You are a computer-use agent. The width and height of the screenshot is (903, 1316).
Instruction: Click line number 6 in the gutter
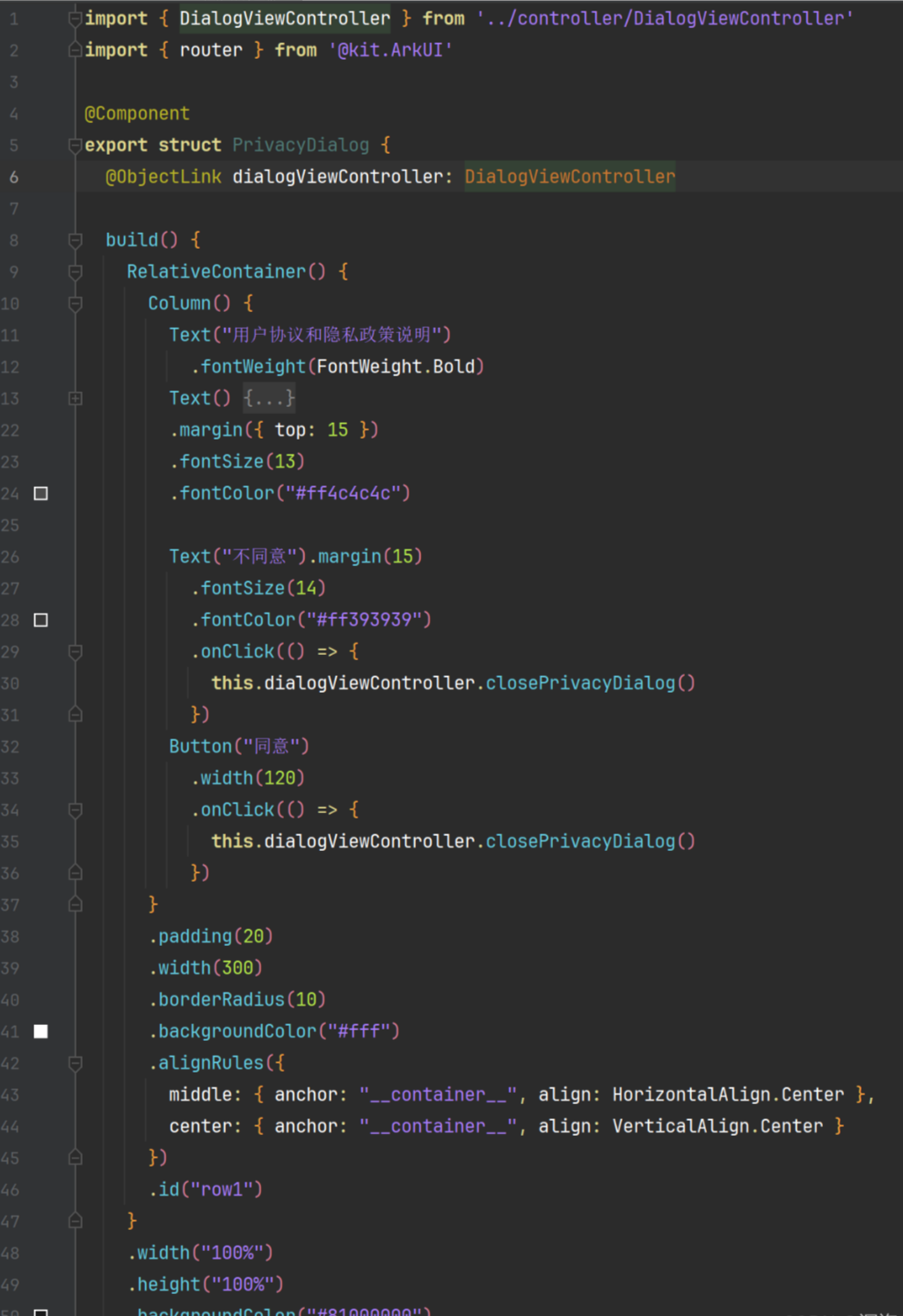pyautogui.click(x=14, y=177)
